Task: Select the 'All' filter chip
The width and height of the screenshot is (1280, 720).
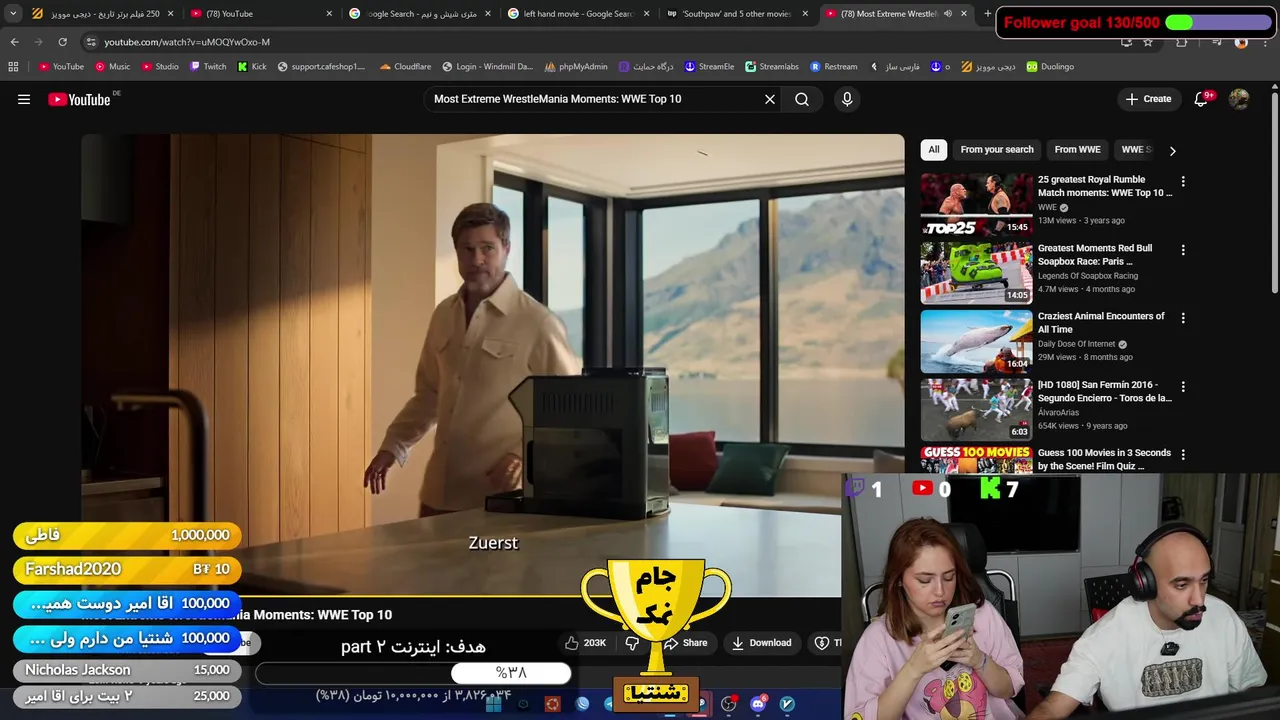Action: coord(934,150)
